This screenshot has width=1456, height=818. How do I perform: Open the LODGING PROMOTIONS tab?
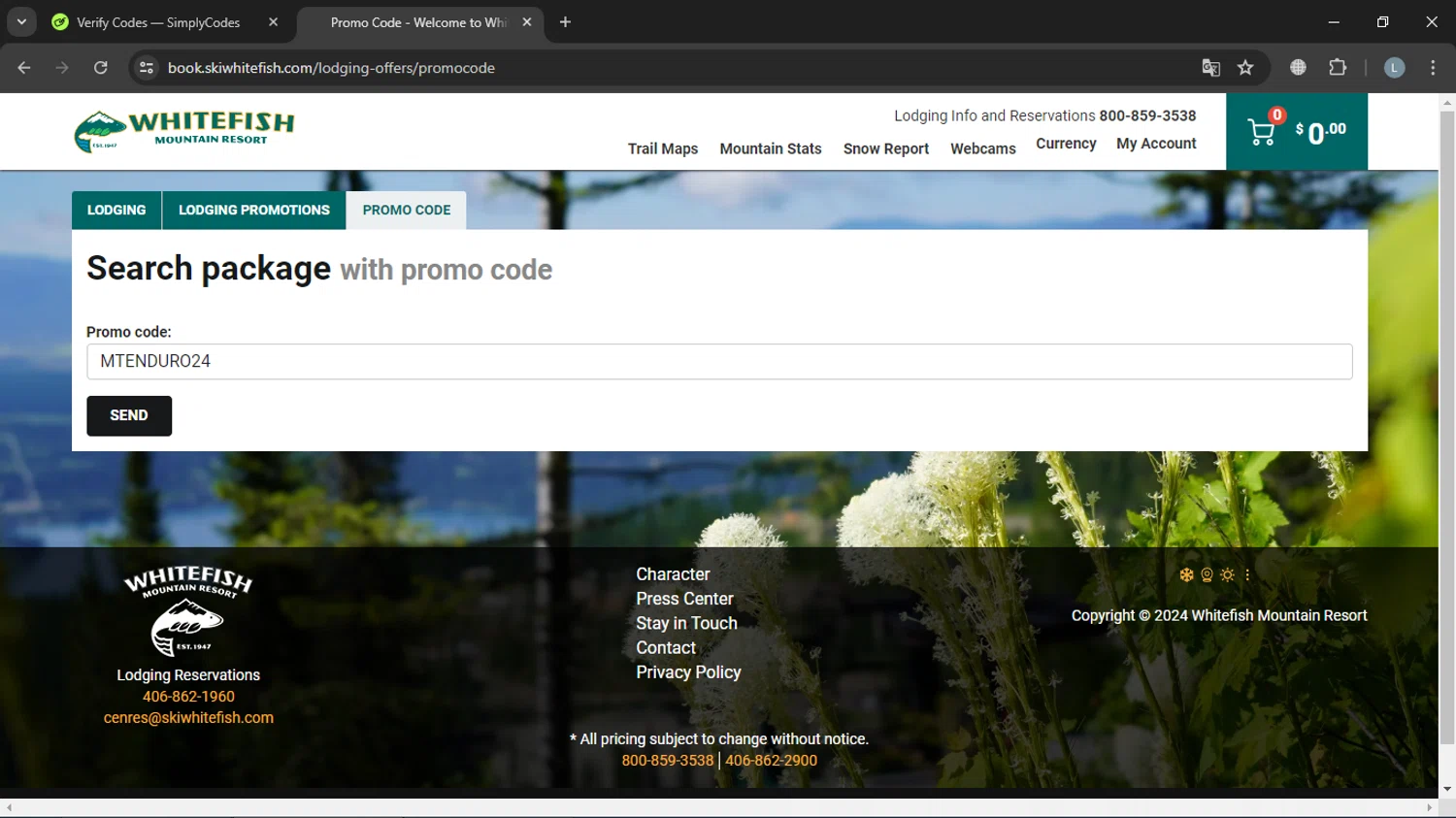click(254, 211)
